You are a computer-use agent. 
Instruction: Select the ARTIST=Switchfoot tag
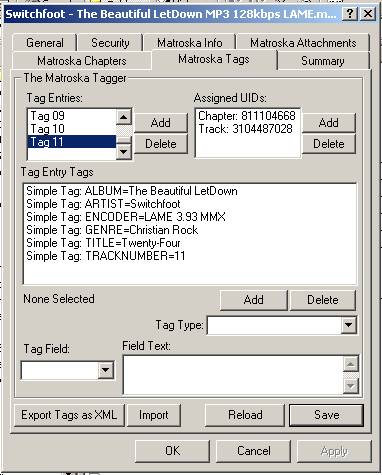click(103, 204)
